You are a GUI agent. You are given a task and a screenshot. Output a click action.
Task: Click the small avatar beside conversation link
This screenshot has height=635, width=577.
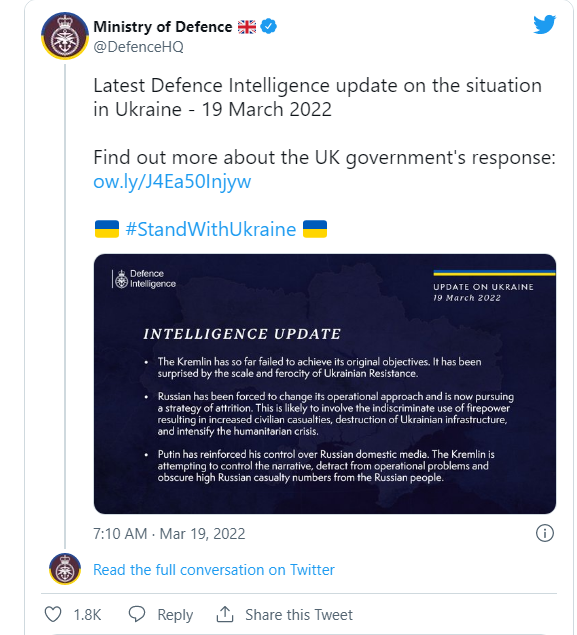point(65,569)
